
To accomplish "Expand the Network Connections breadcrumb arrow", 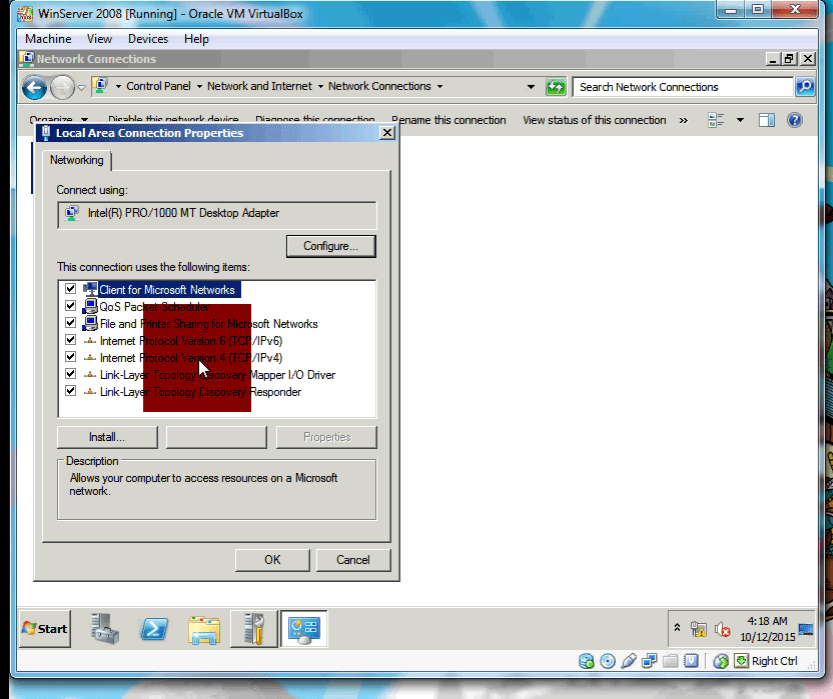I will click(440, 87).
